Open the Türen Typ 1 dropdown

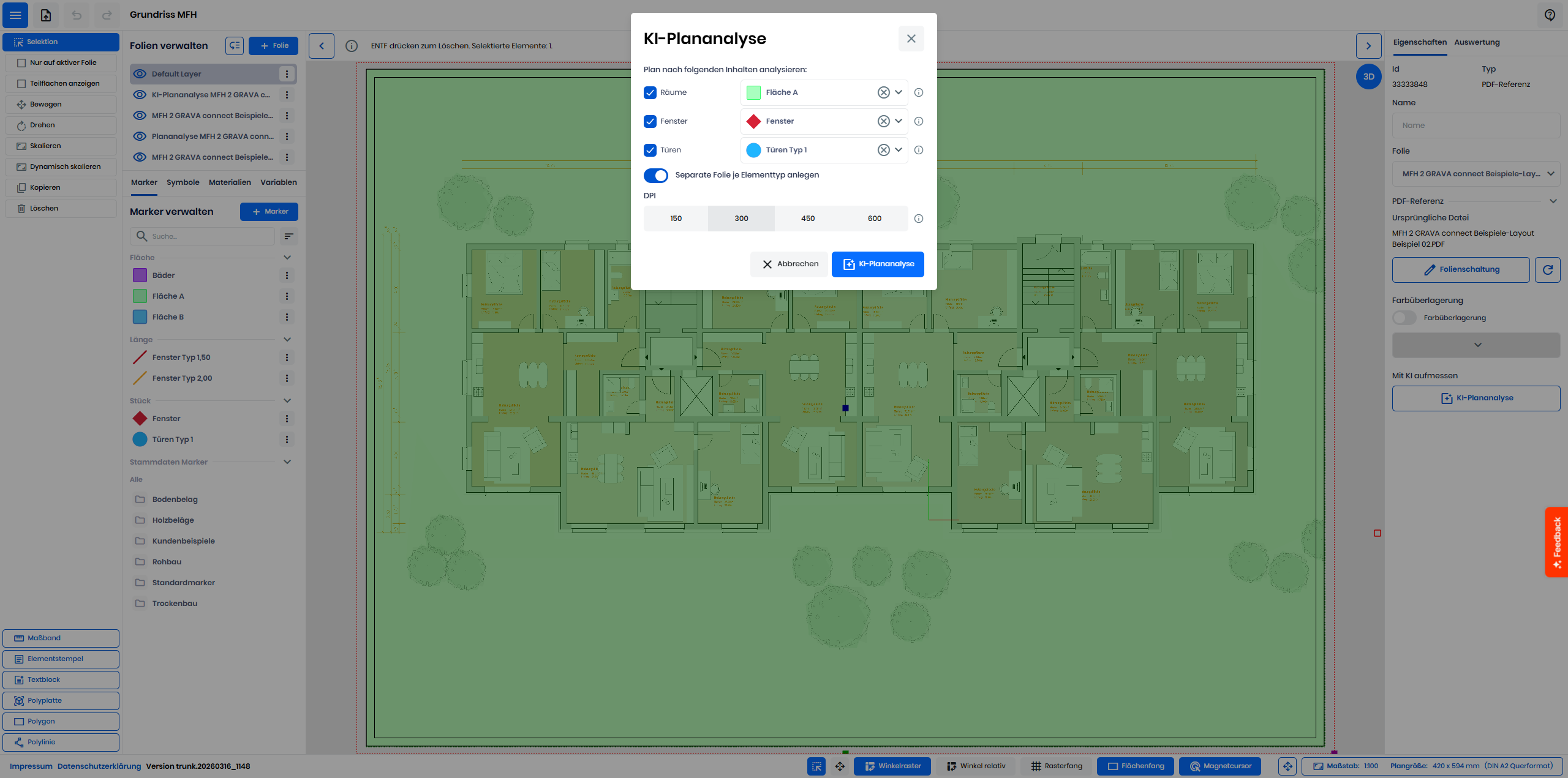tap(899, 150)
